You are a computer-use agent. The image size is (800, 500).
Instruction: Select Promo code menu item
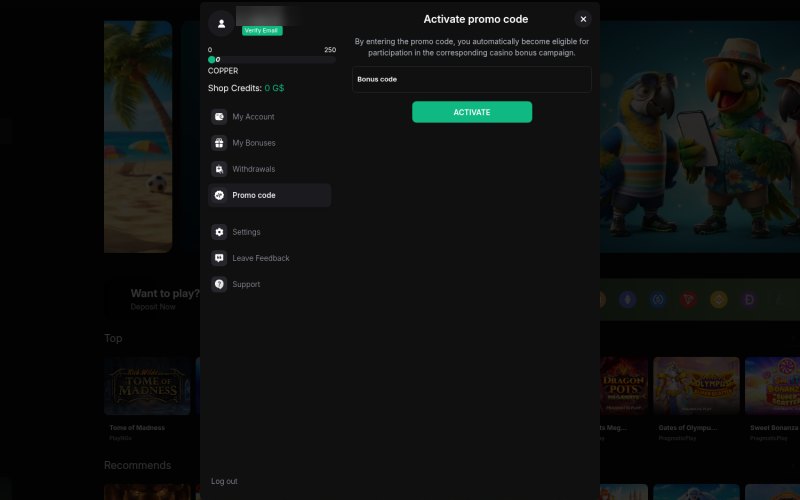pos(269,195)
